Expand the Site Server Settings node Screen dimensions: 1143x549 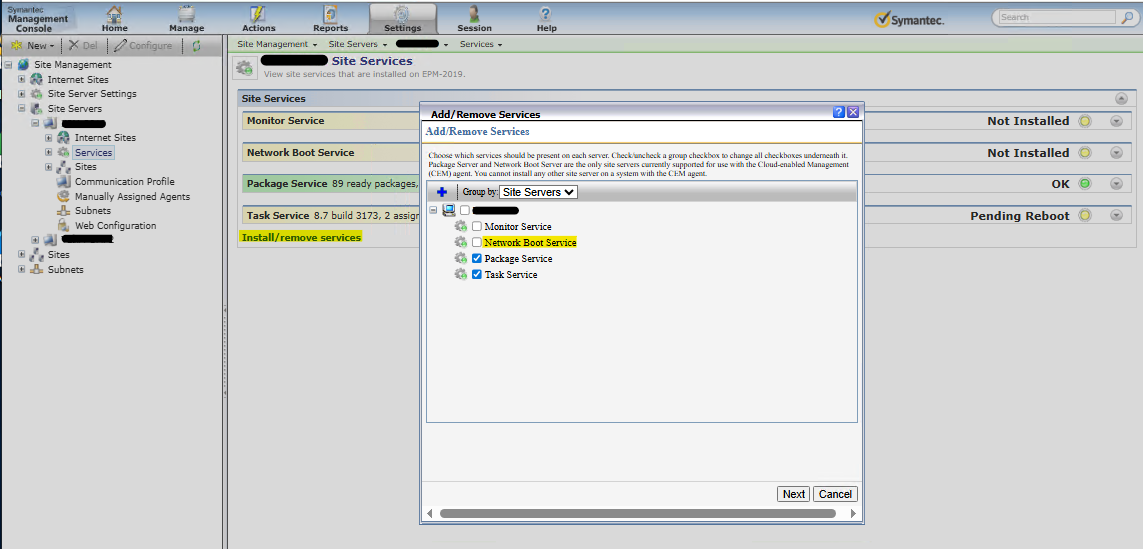pos(22,94)
